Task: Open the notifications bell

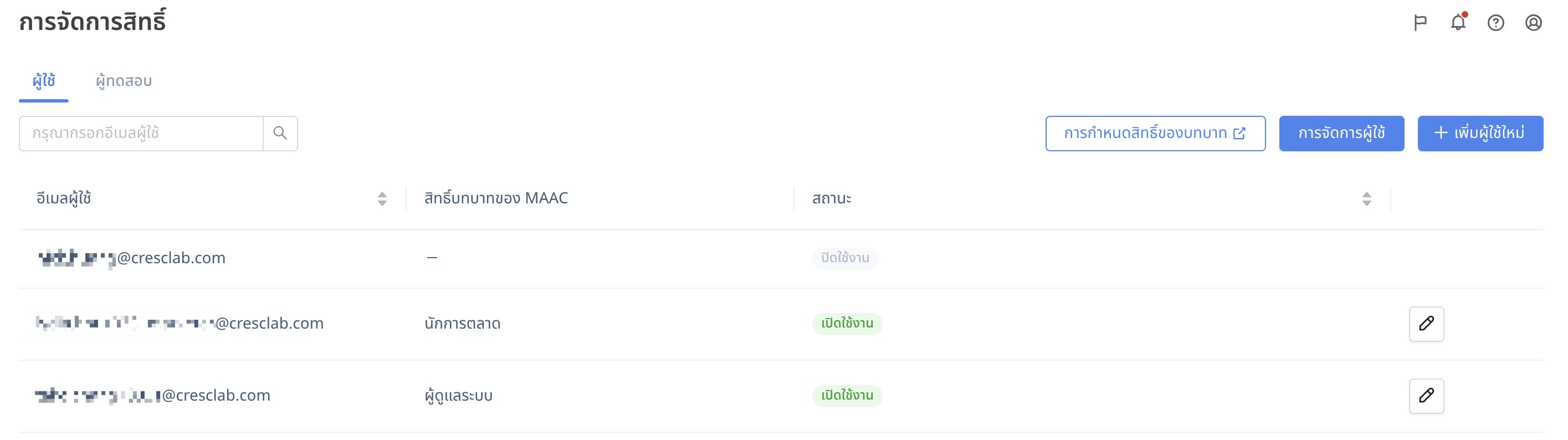Action: (1458, 23)
